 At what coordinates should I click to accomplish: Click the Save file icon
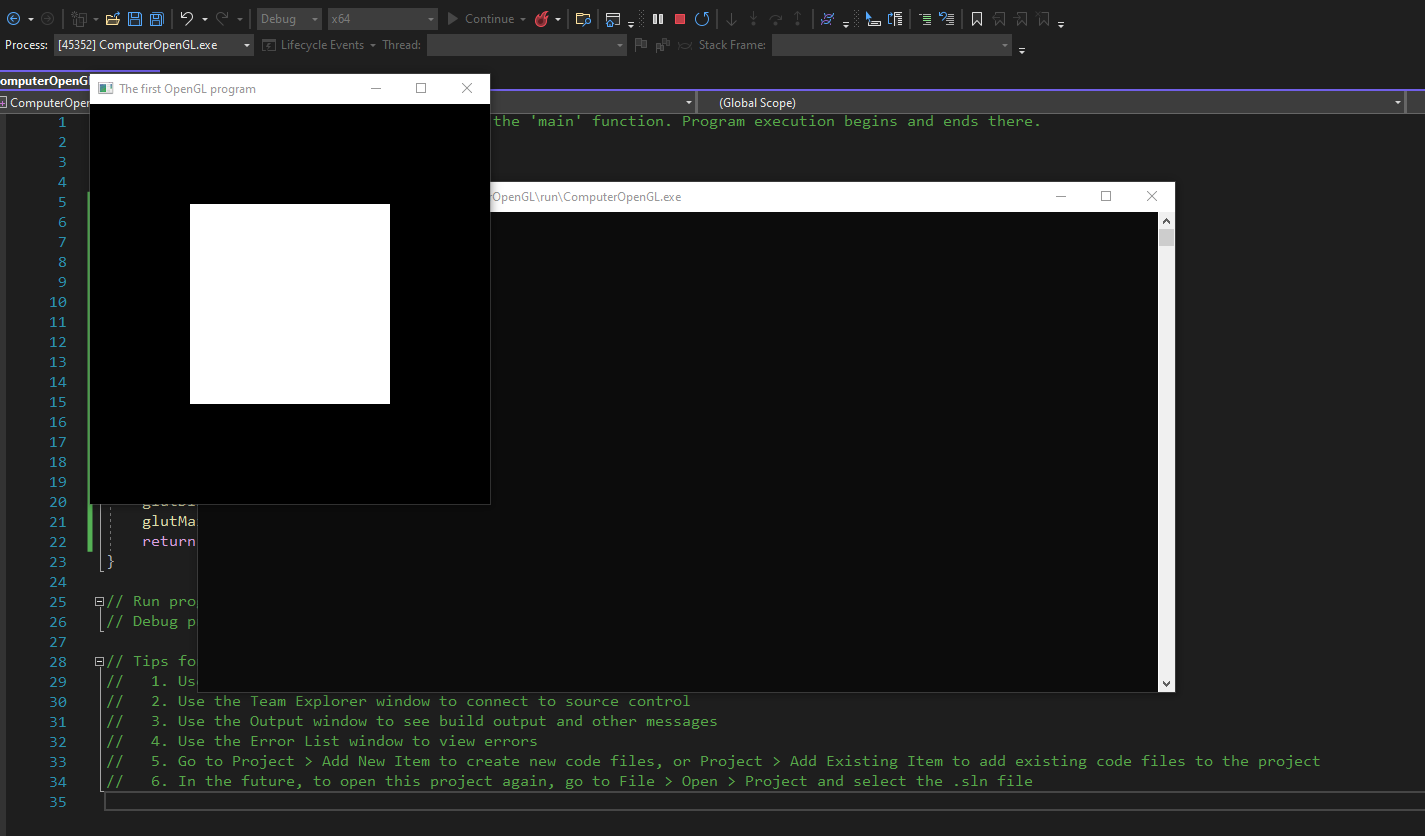pos(135,19)
